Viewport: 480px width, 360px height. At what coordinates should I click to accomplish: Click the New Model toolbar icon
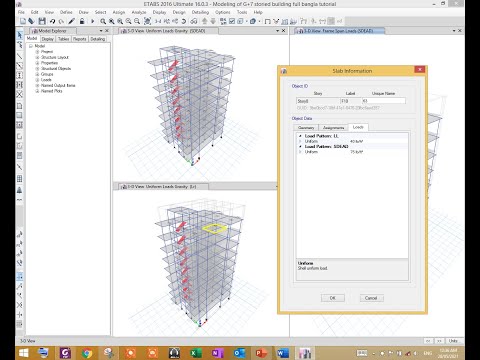tap(23, 21)
